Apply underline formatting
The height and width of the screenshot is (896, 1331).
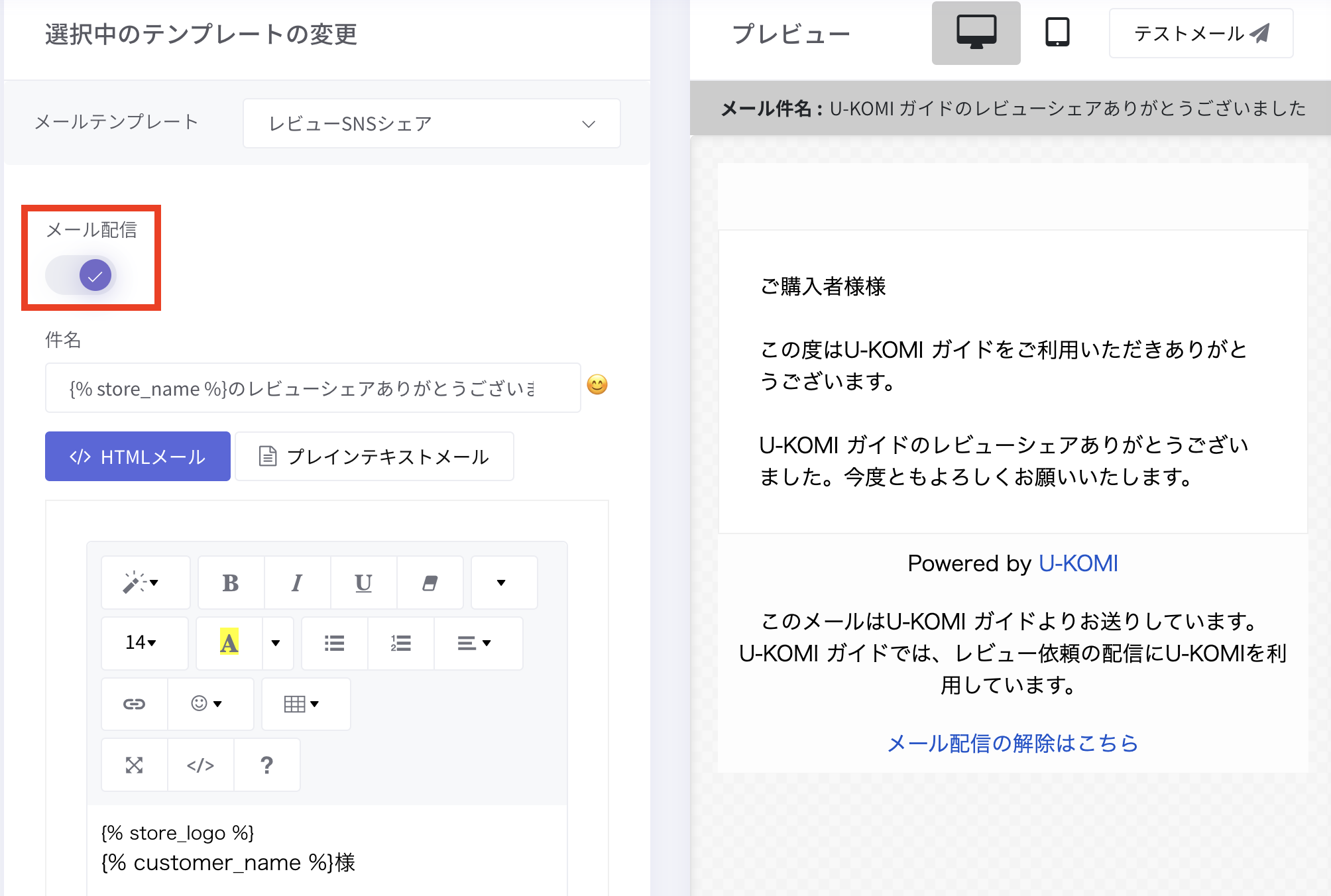click(x=363, y=583)
